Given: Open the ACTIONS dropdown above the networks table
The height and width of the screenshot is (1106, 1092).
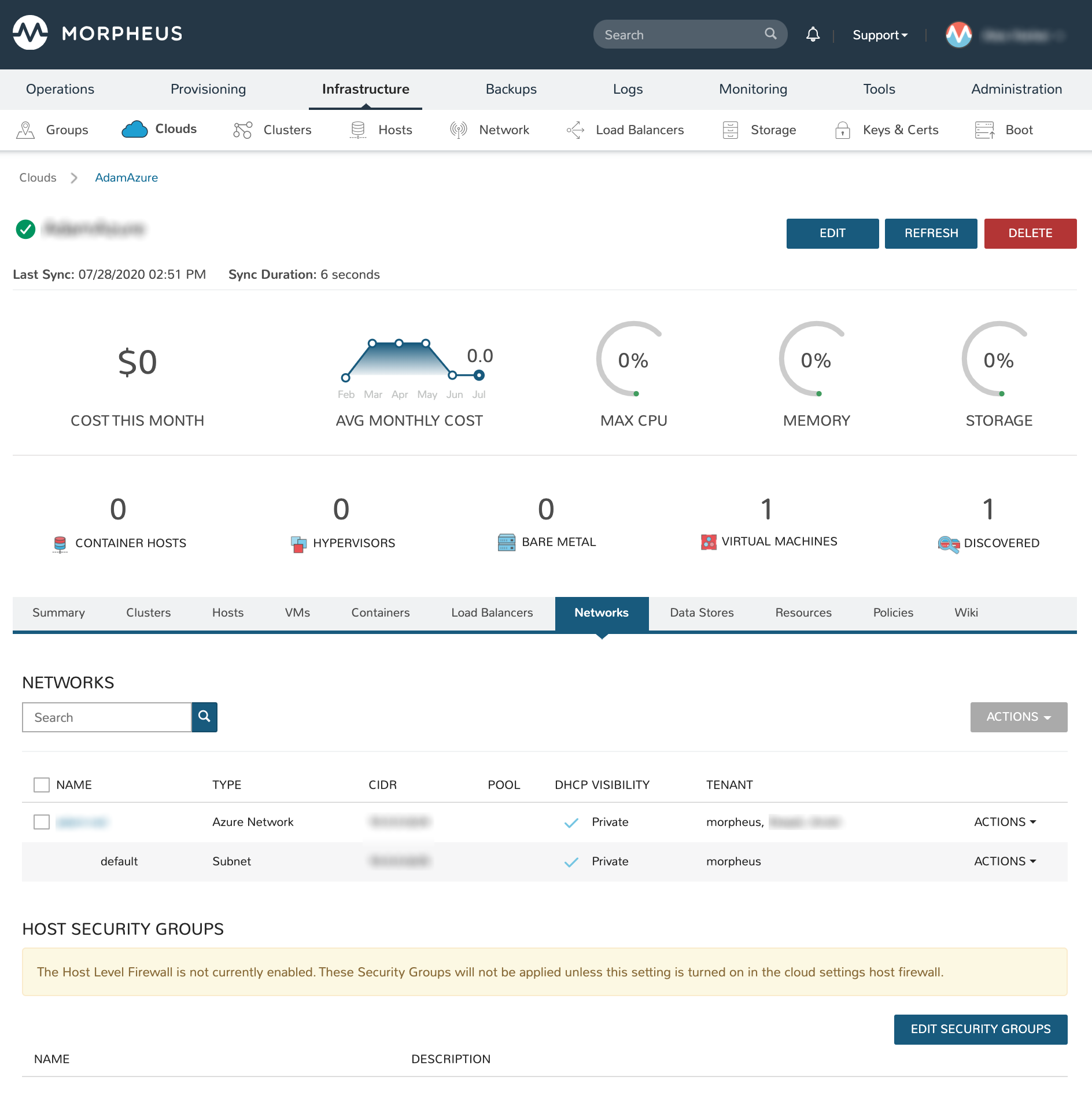Looking at the screenshot, I should 1019,717.
